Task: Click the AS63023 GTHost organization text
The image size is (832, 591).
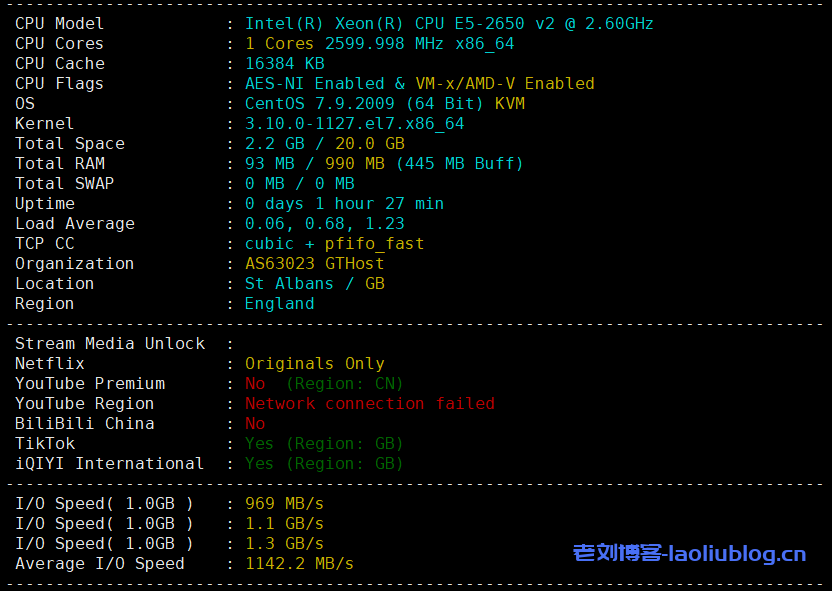Action: [315, 263]
